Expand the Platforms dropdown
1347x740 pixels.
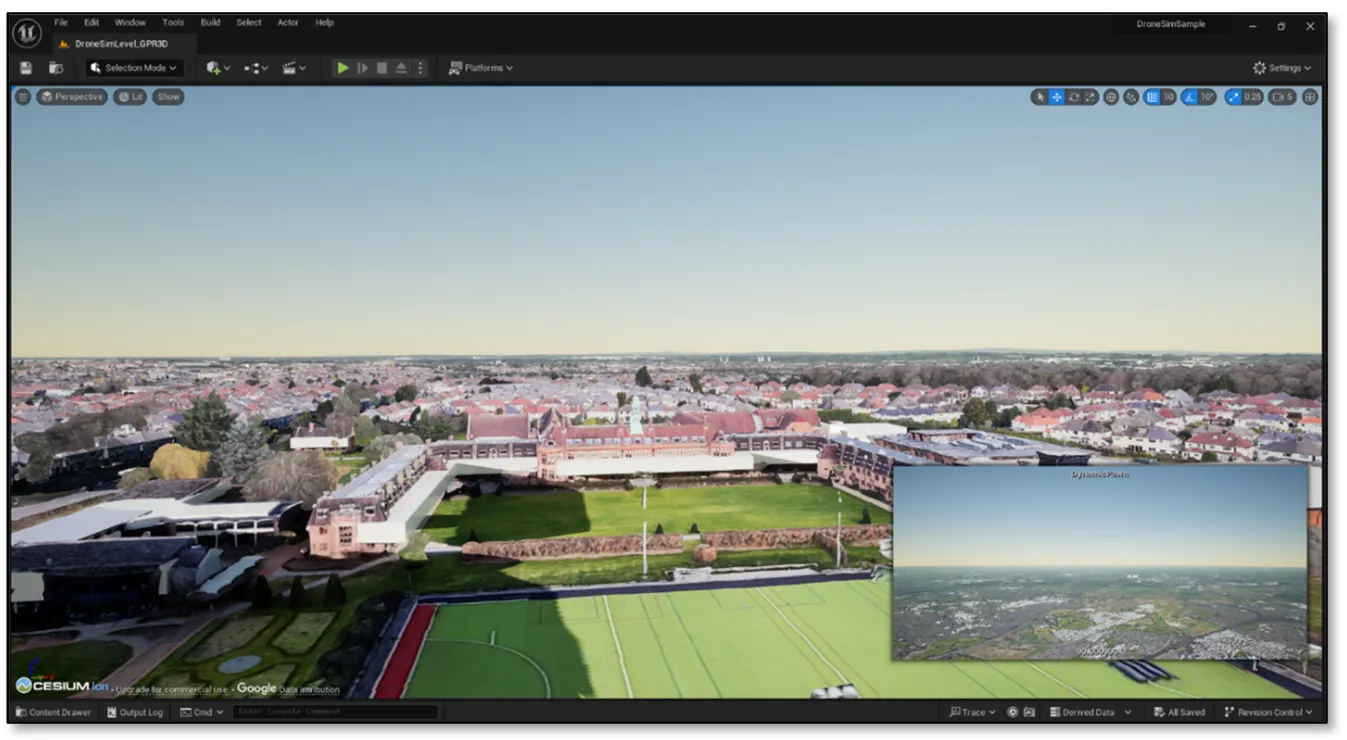[481, 68]
